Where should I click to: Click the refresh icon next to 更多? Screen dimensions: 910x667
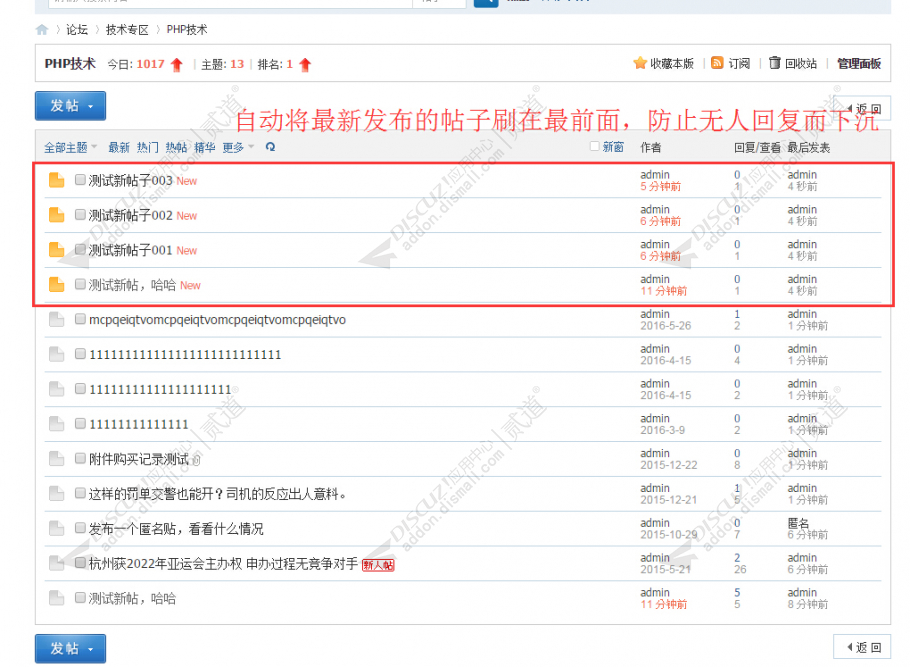click(270, 147)
